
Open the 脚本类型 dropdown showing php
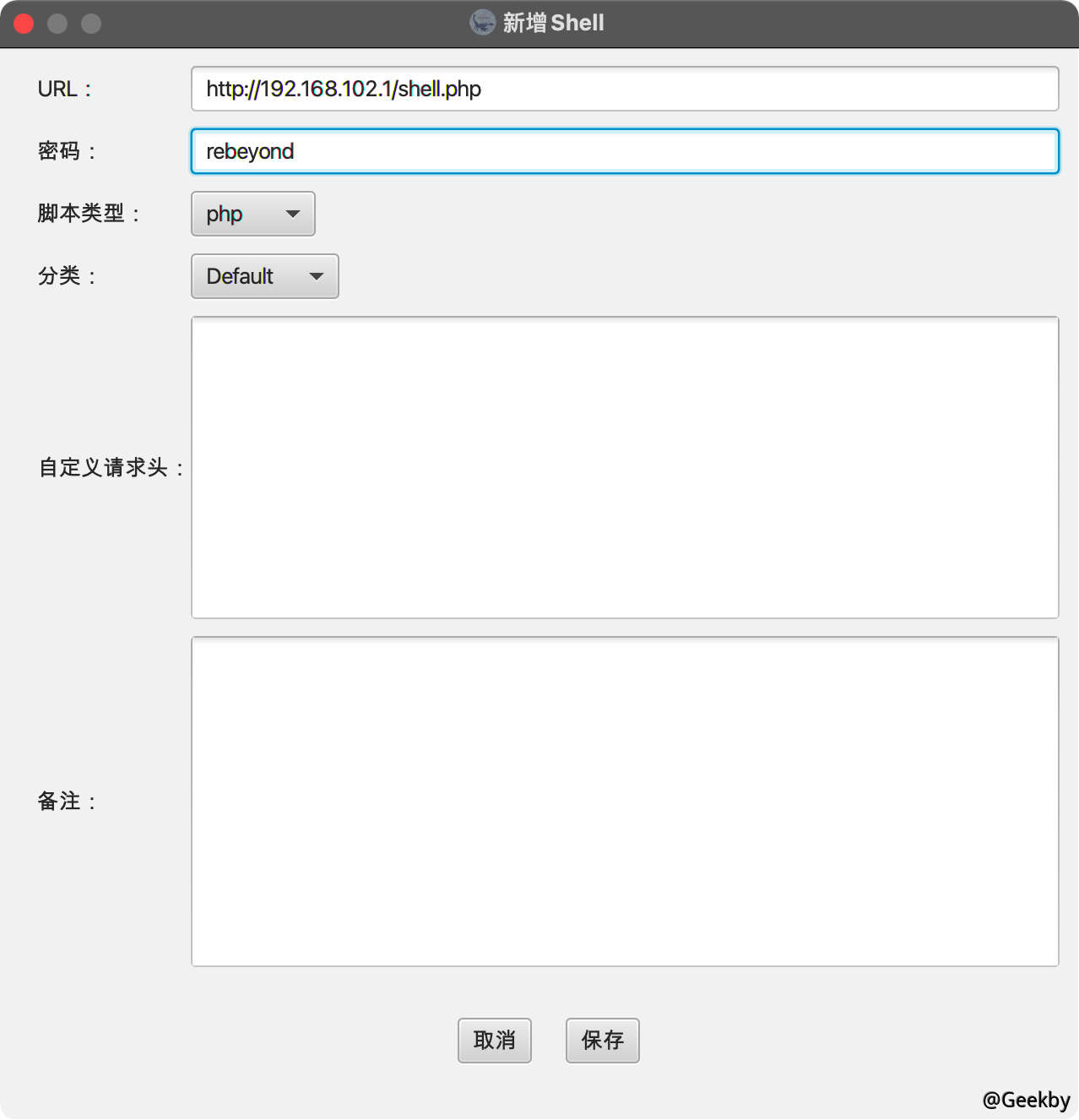252,214
